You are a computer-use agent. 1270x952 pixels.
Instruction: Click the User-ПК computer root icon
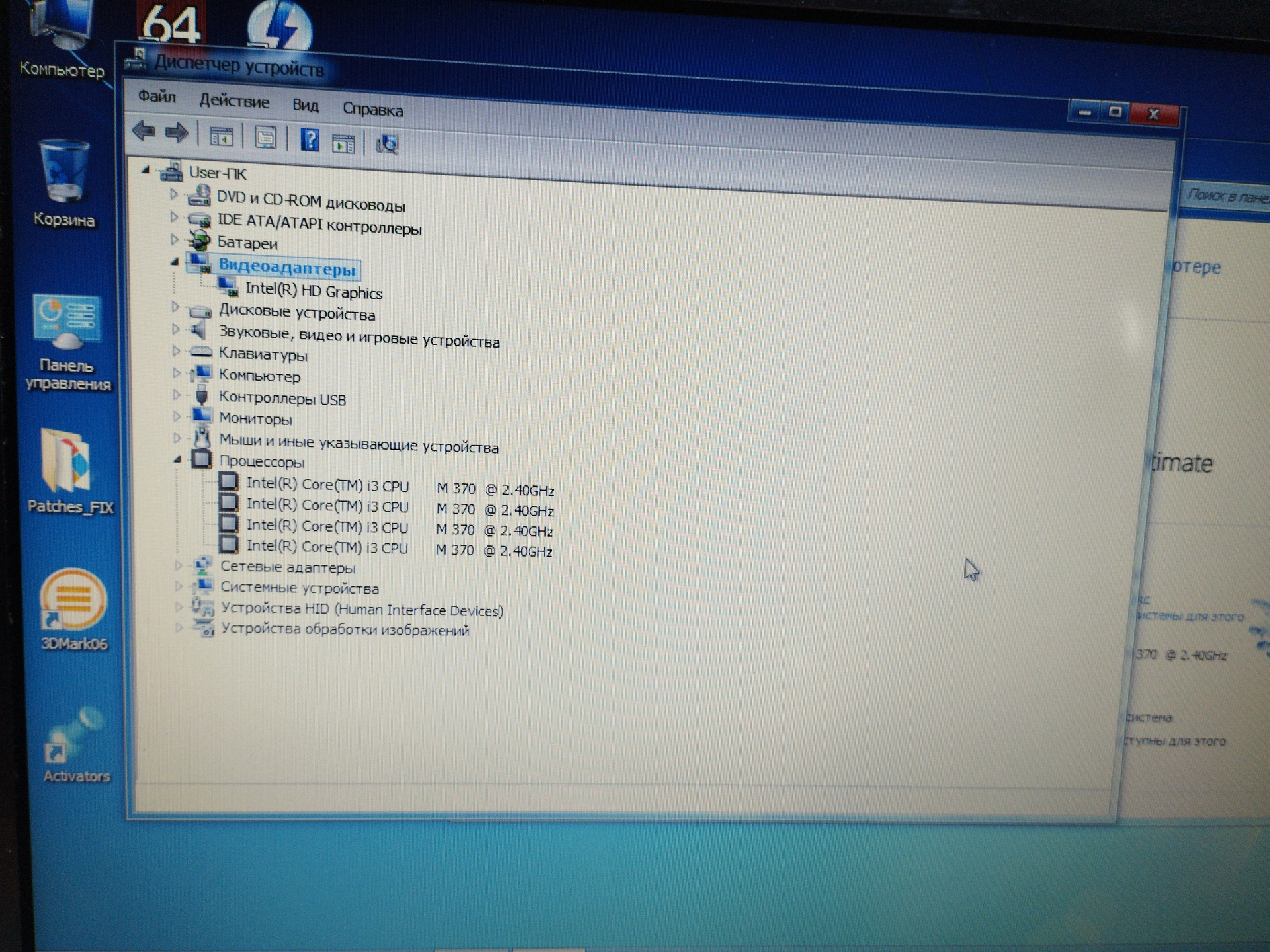point(171,171)
